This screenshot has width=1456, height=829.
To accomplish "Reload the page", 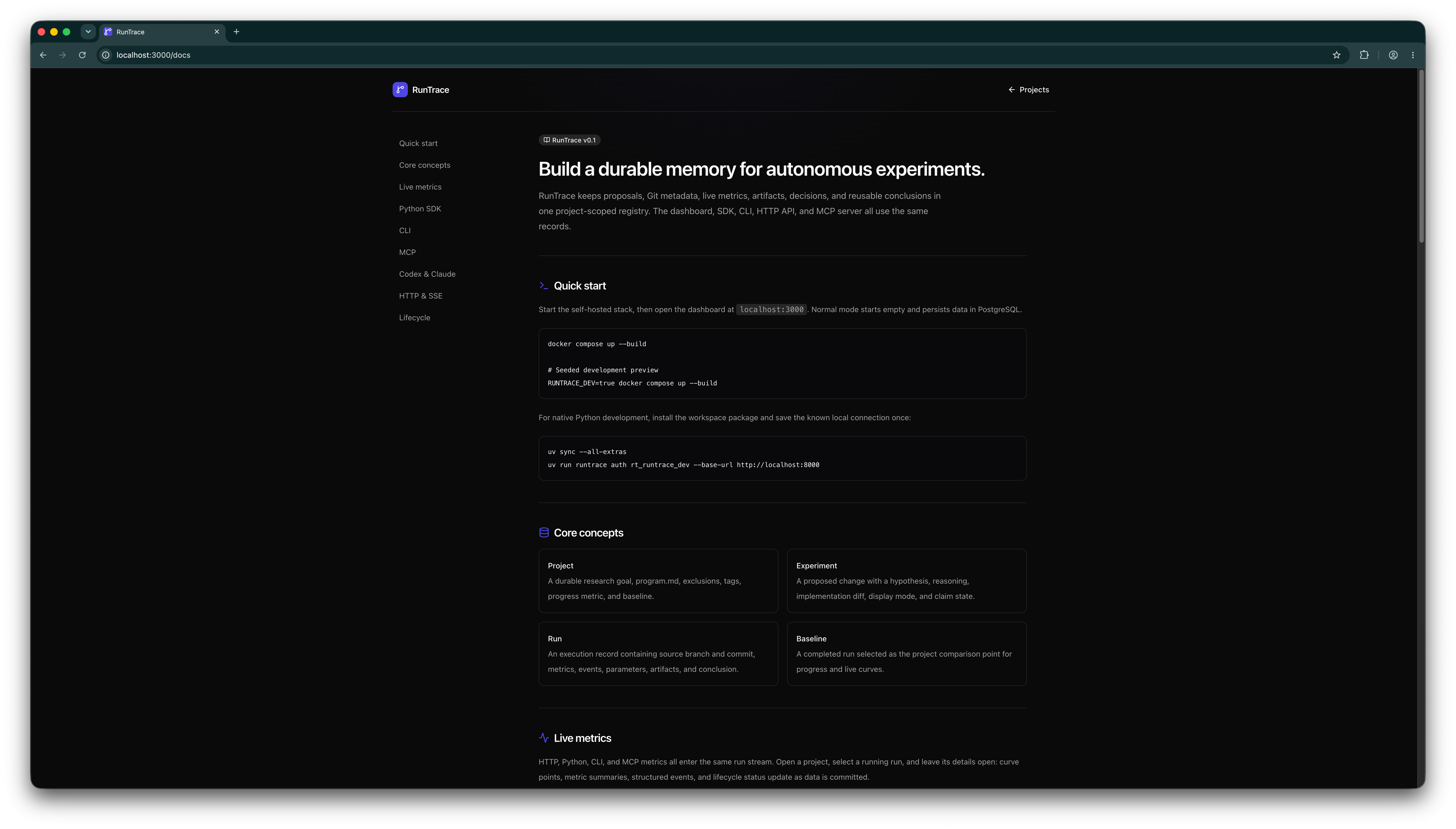I will tap(82, 55).
